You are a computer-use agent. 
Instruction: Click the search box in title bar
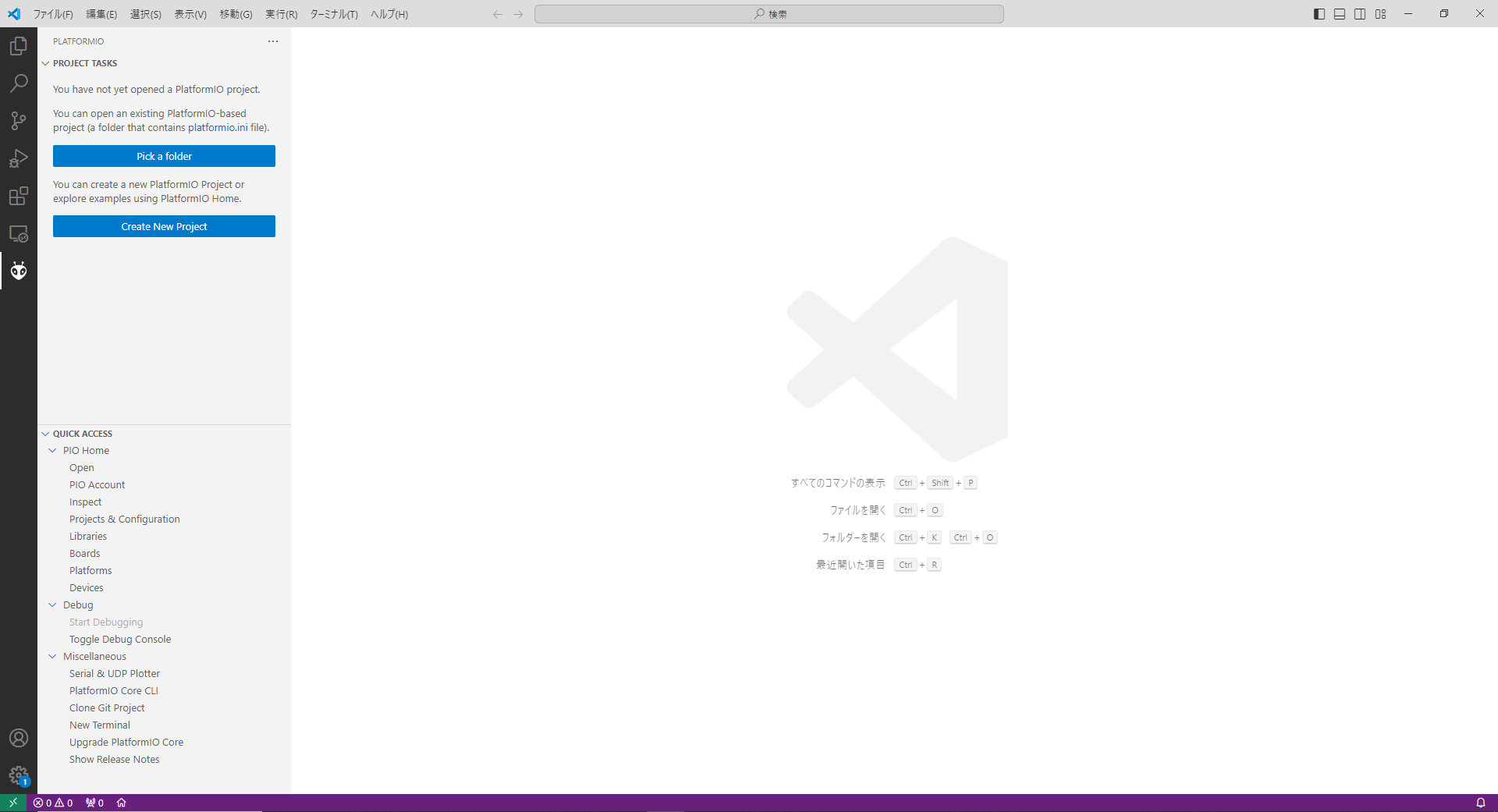click(769, 14)
